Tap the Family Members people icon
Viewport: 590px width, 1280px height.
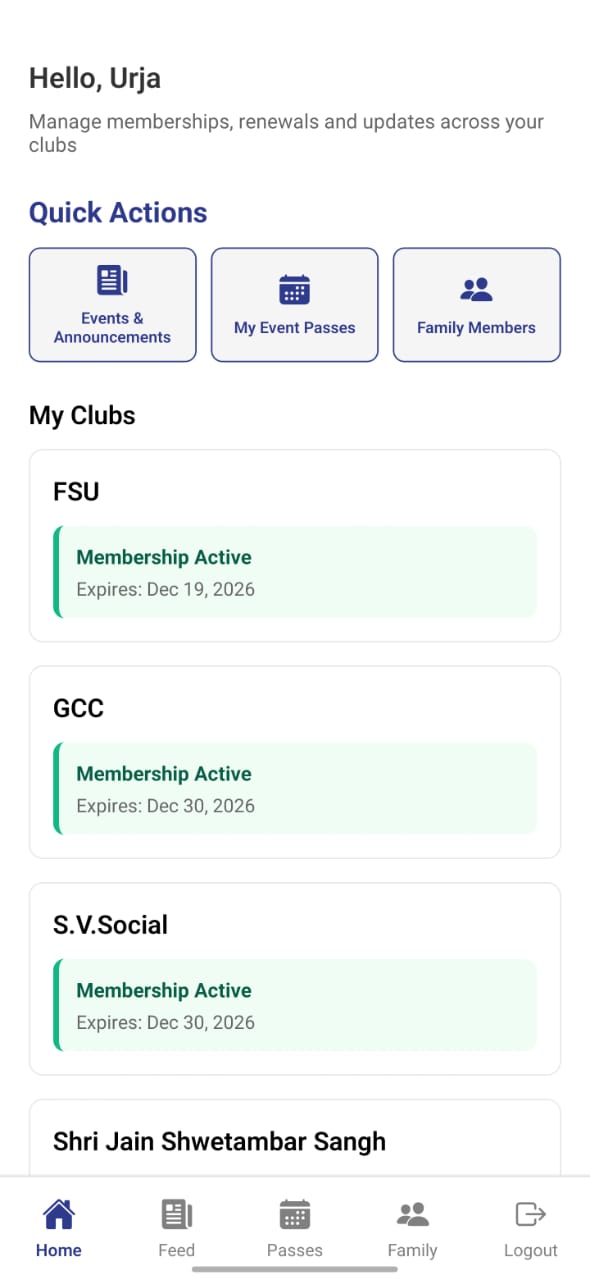click(x=476, y=289)
